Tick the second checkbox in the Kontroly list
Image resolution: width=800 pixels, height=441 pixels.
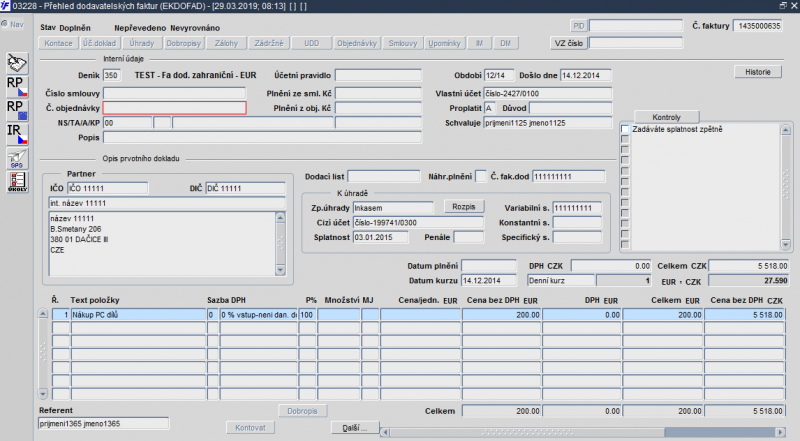(625, 139)
